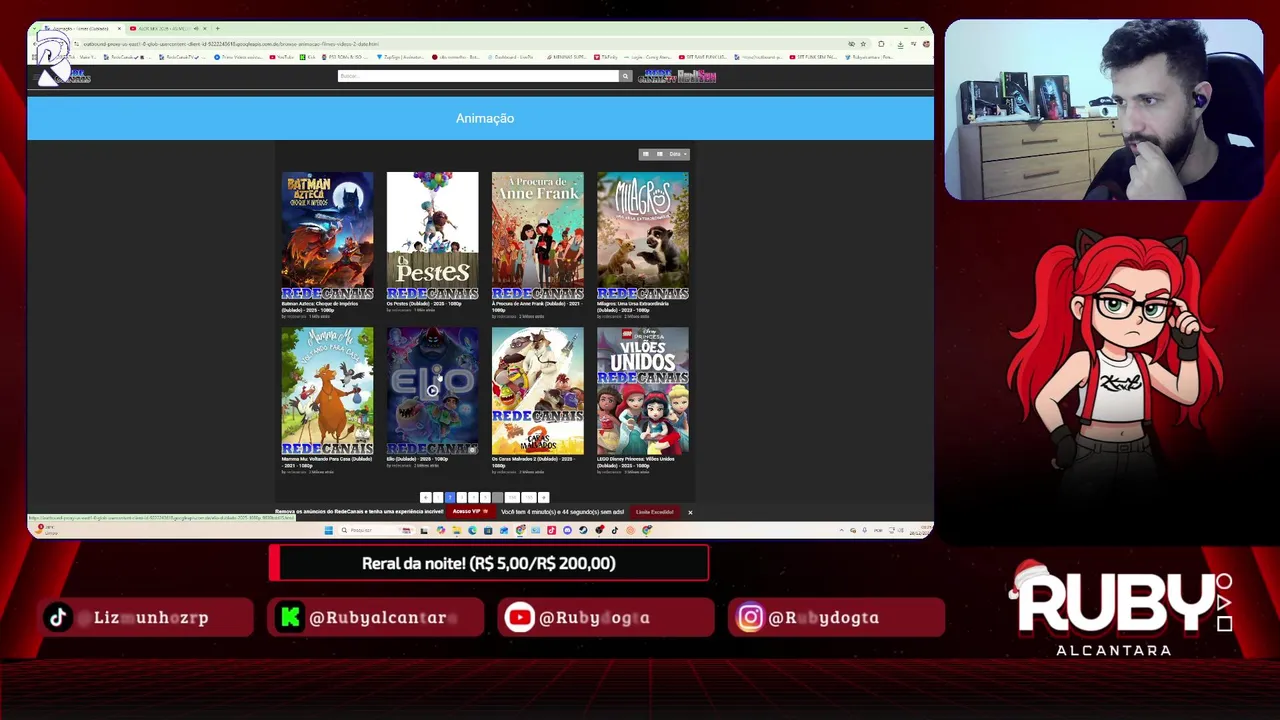Open the Os Pestes movie poster
The width and height of the screenshot is (1280, 720).
click(x=432, y=236)
